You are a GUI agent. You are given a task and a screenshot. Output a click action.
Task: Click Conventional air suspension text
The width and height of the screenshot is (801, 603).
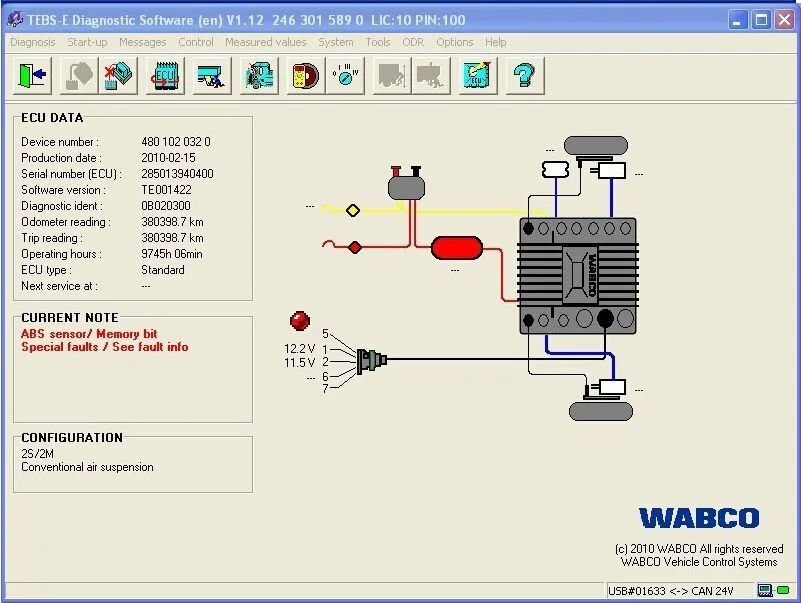pos(87,467)
